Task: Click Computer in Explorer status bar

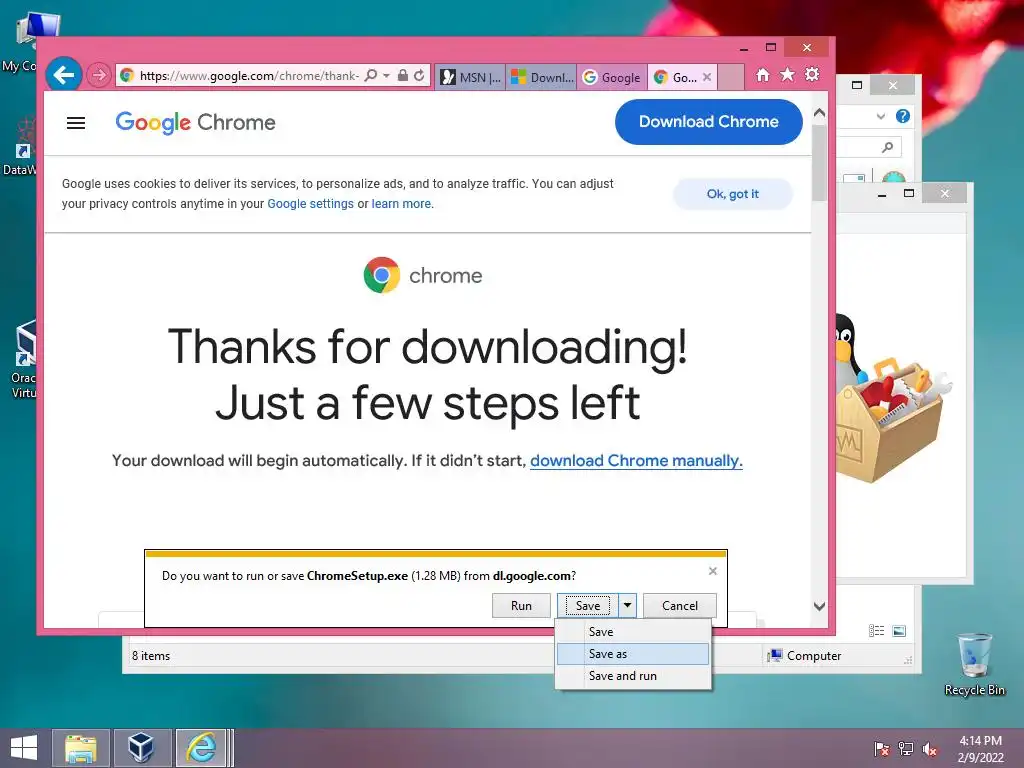Action: point(805,656)
